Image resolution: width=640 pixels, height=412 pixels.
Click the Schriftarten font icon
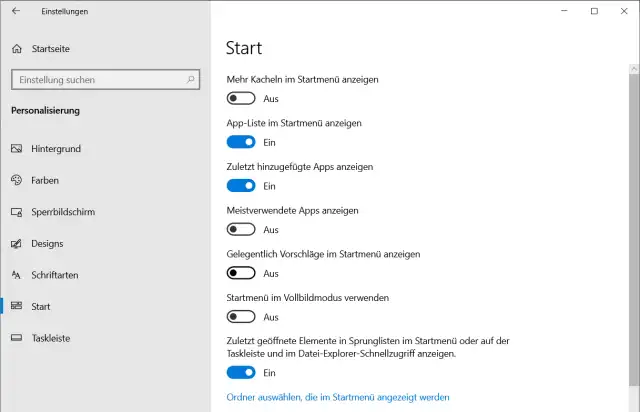16,275
